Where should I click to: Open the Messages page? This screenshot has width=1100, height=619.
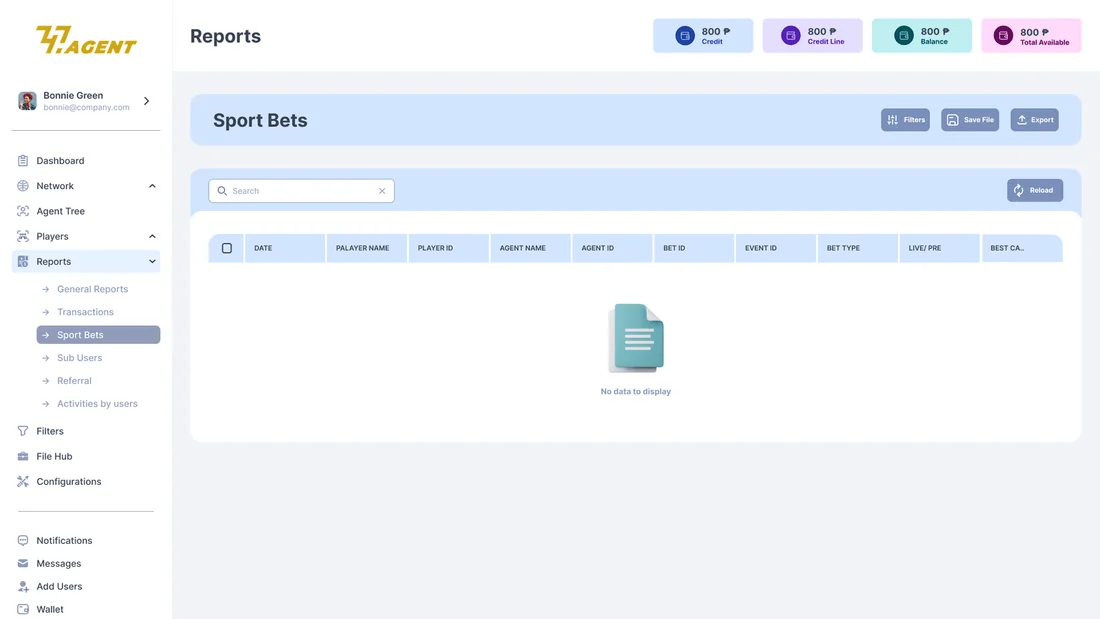point(59,564)
